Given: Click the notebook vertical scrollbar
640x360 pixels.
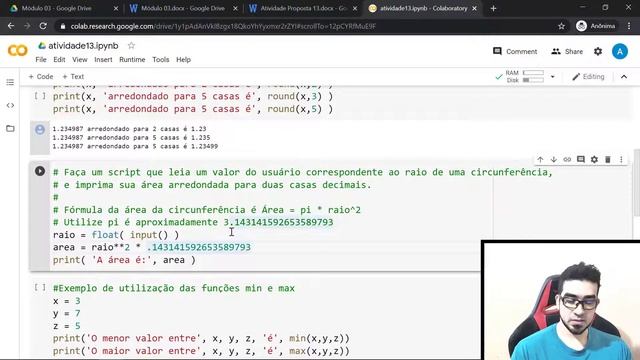Looking at the screenshot, I should click(636, 182).
